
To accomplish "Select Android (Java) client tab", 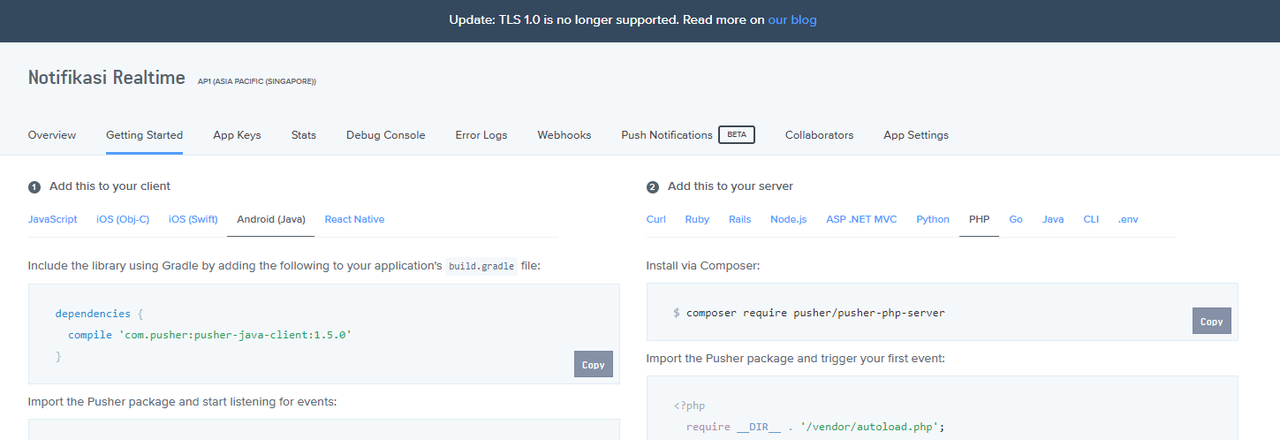I will click(x=271, y=219).
